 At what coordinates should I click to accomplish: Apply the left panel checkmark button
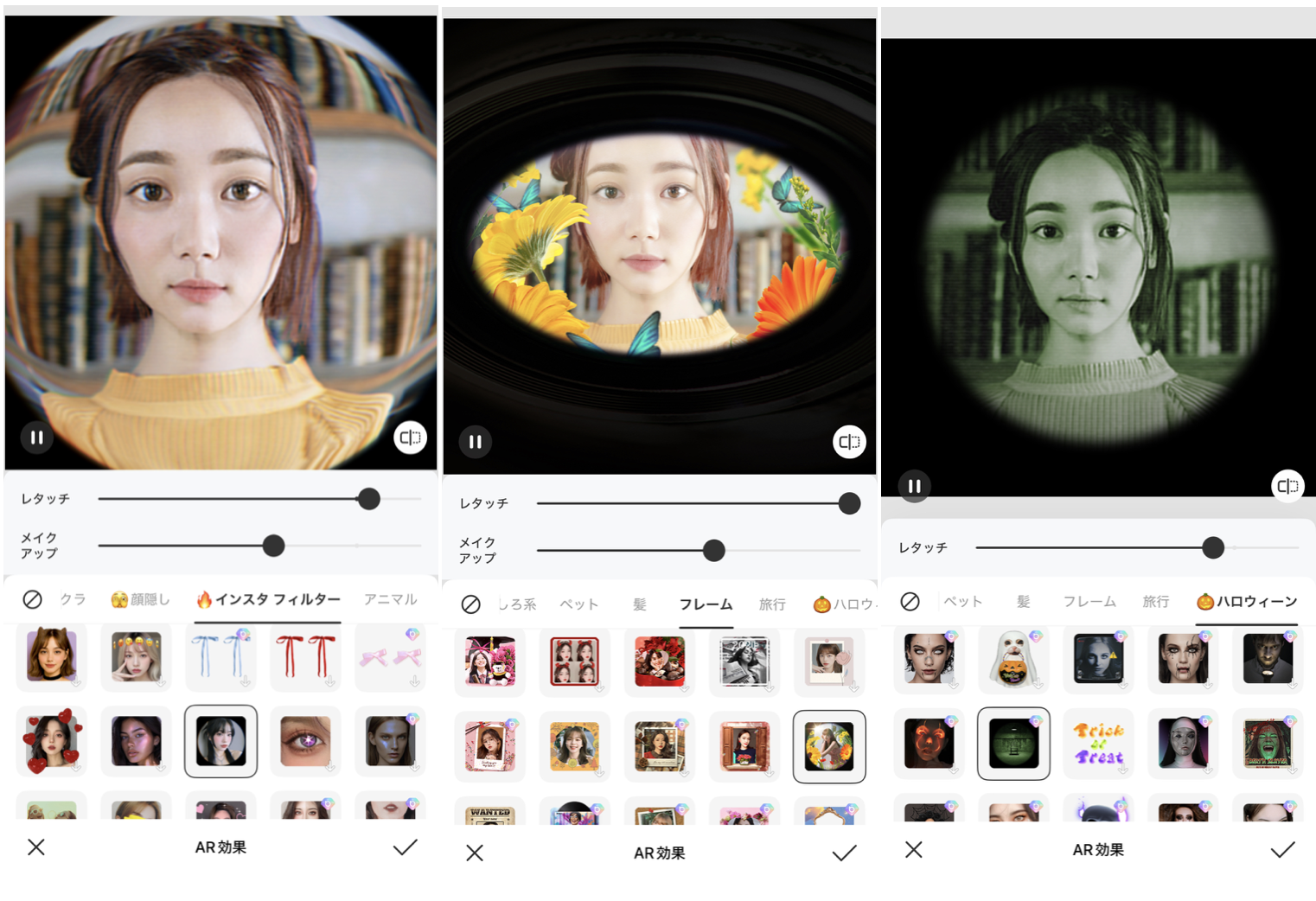coord(405,847)
